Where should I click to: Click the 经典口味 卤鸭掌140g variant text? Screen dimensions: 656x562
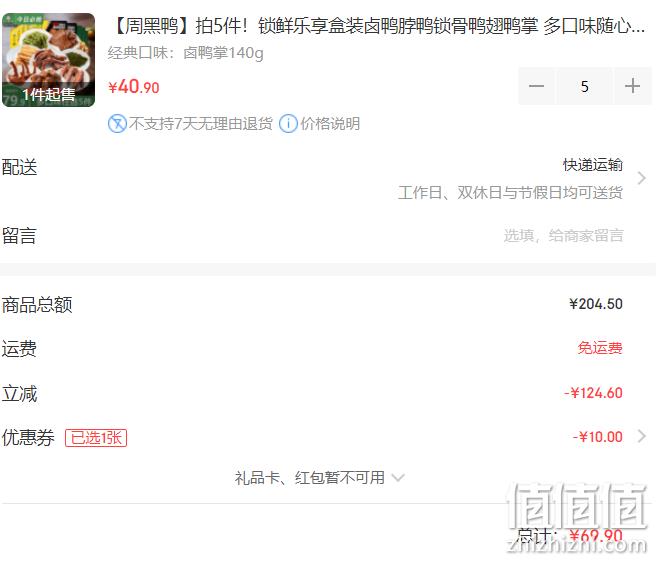pyautogui.click(x=185, y=53)
